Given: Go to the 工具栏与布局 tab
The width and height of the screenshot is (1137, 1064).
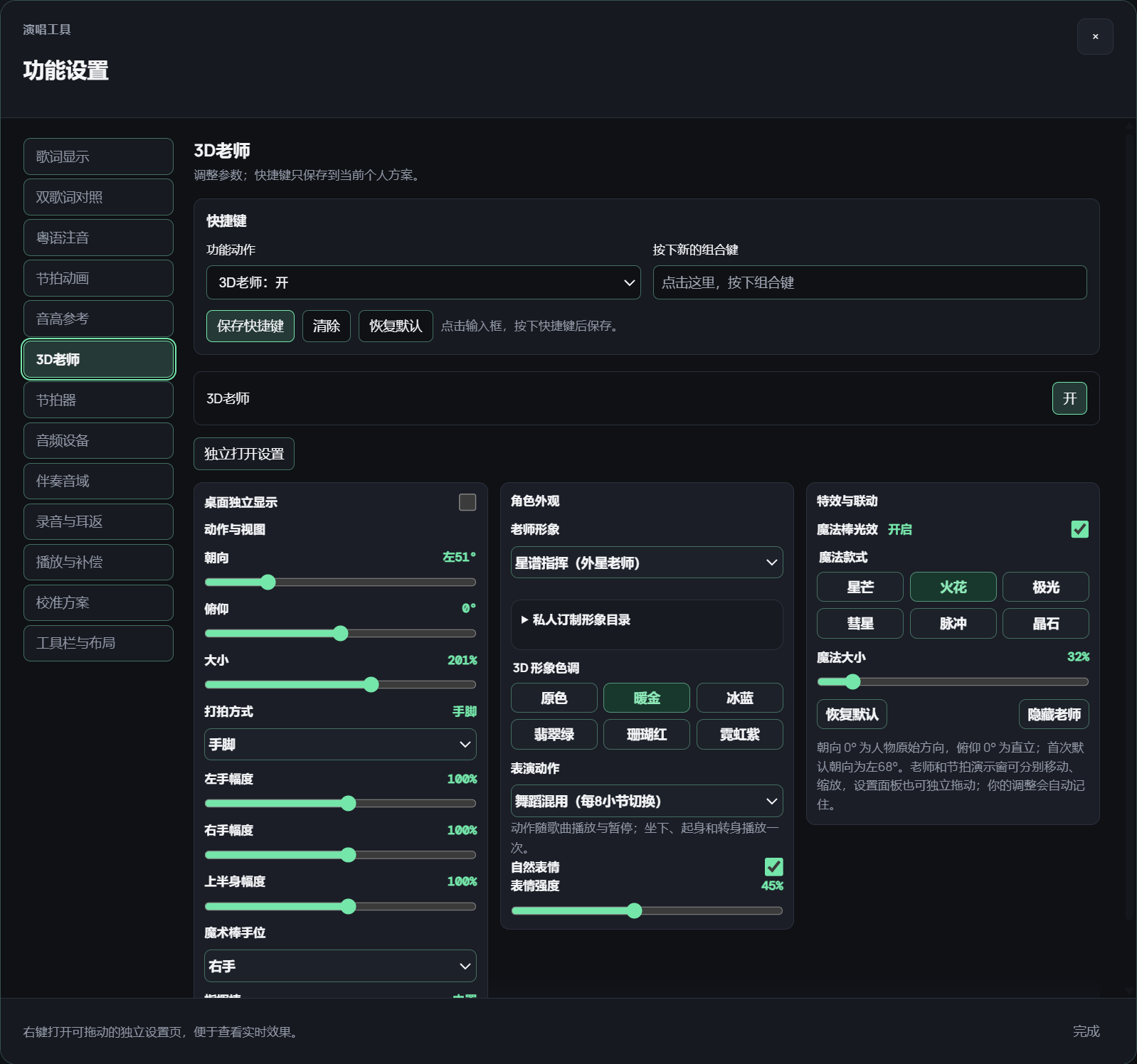Looking at the screenshot, I should click(x=98, y=643).
